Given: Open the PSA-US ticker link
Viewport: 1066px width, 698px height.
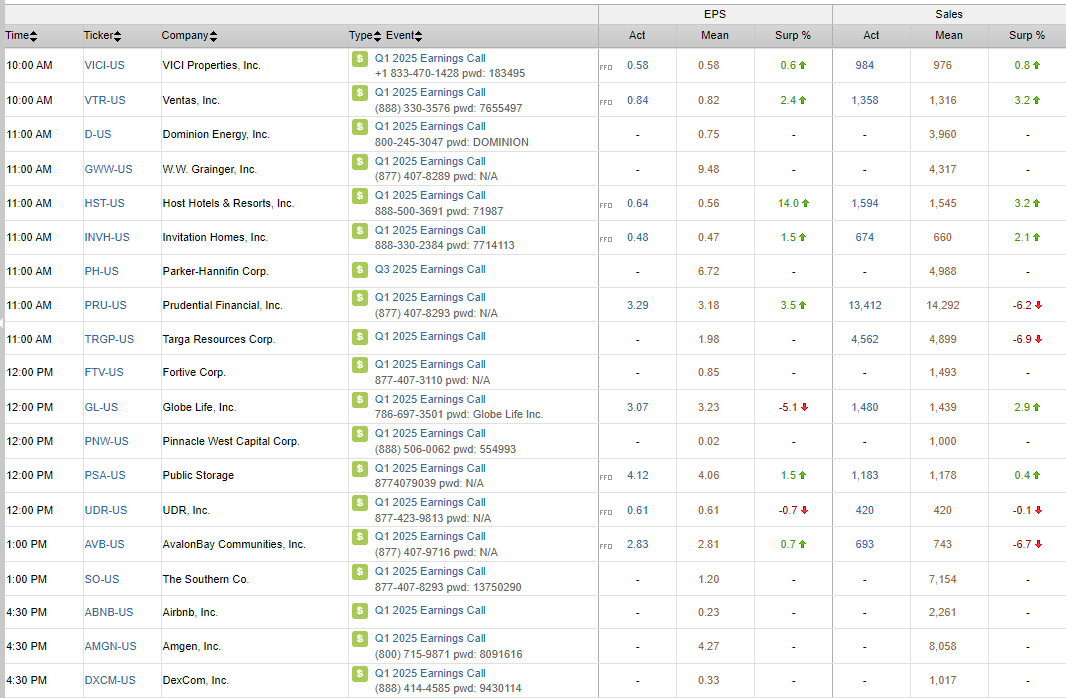Looking at the screenshot, I should click(x=105, y=475).
